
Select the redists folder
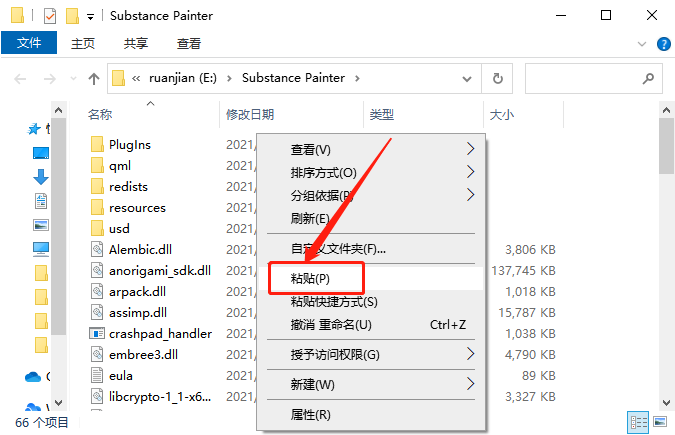128,186
